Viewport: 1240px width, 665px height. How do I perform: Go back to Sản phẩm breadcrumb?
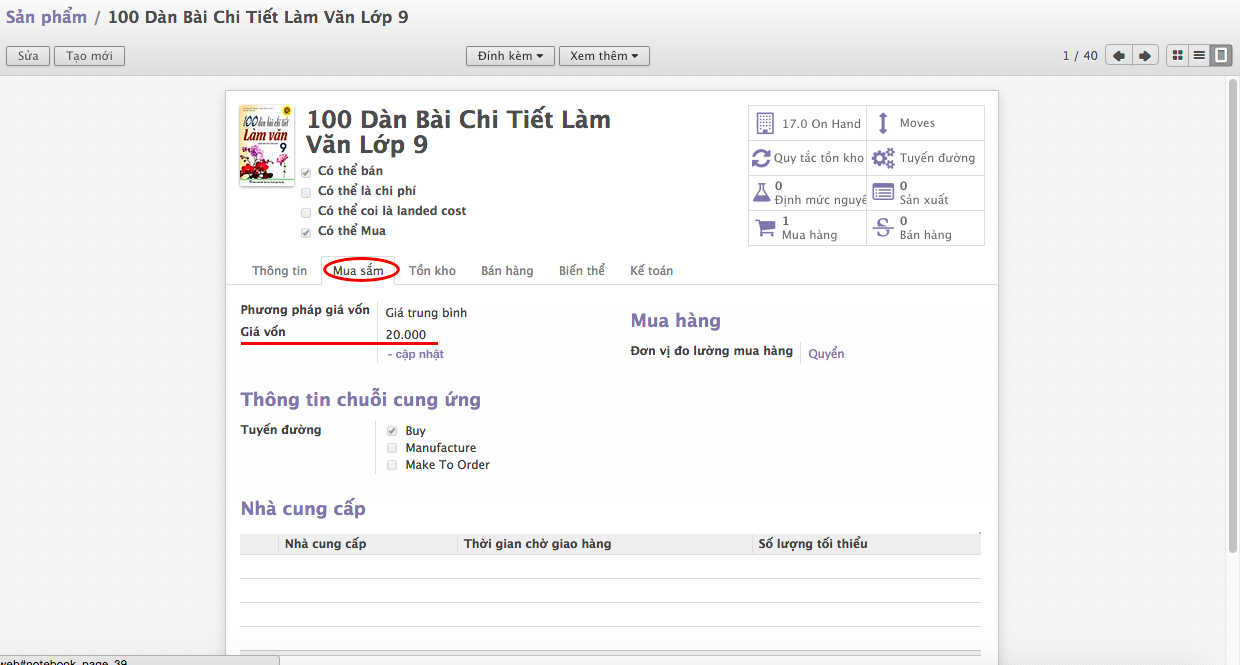point(46,17)
